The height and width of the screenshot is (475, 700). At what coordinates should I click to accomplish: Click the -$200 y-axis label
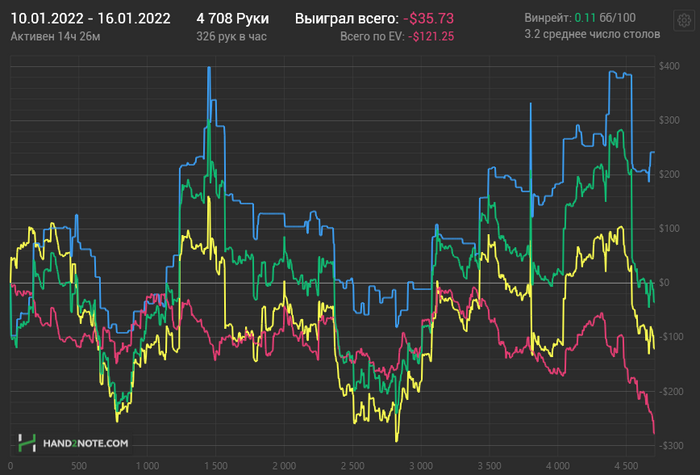click(x=669, y=392)
